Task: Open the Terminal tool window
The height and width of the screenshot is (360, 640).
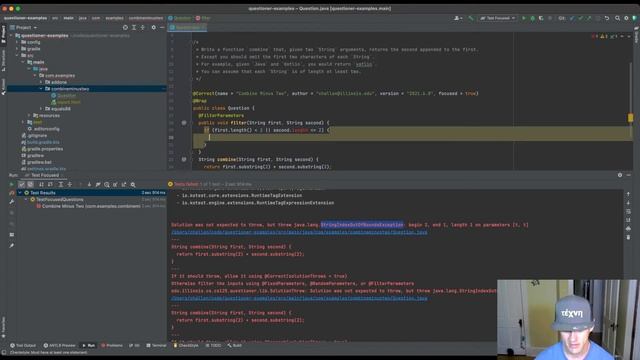Action: click(156, 345)
